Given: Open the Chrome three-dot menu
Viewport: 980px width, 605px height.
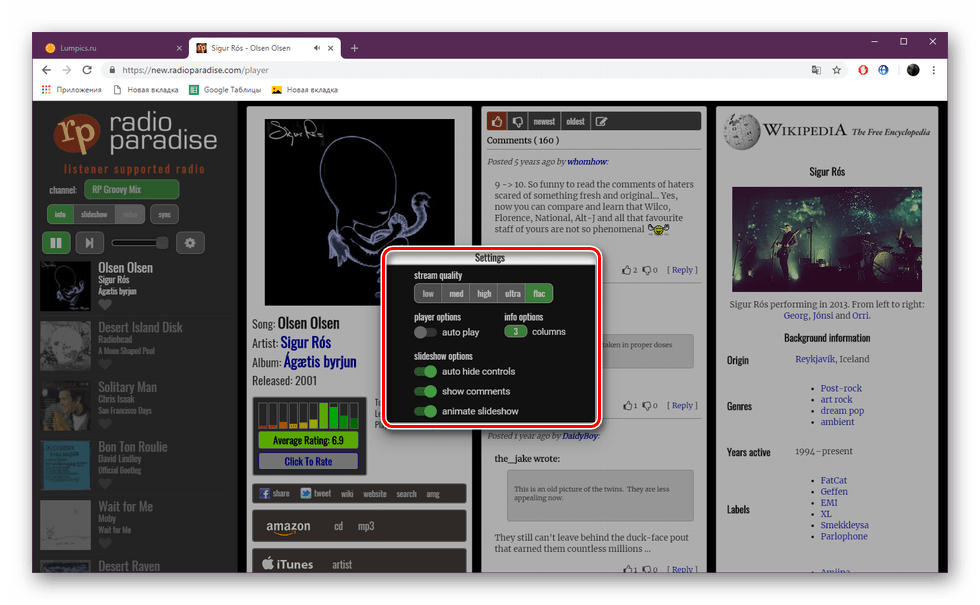Looking at the screenshot, I should point(933,70).
